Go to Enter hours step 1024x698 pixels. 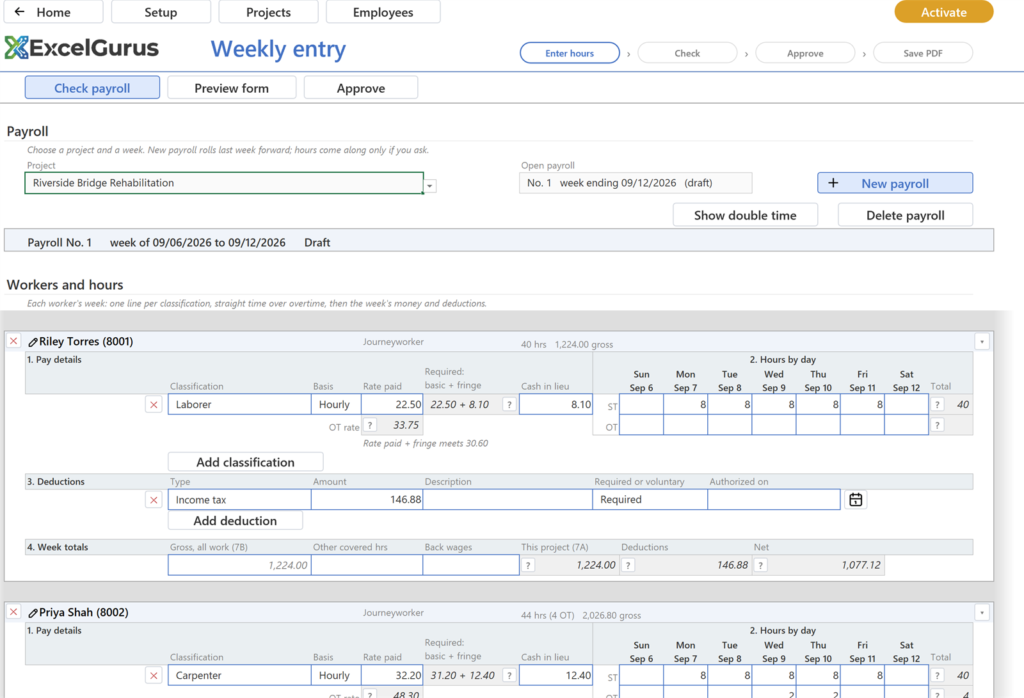click(569, 53)
